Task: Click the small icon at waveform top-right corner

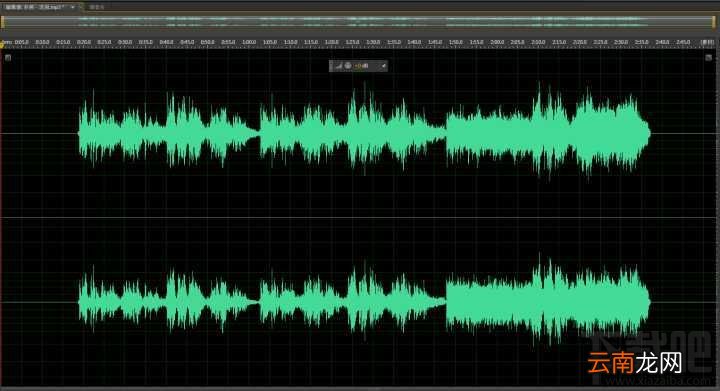Action: click(709, 57)
